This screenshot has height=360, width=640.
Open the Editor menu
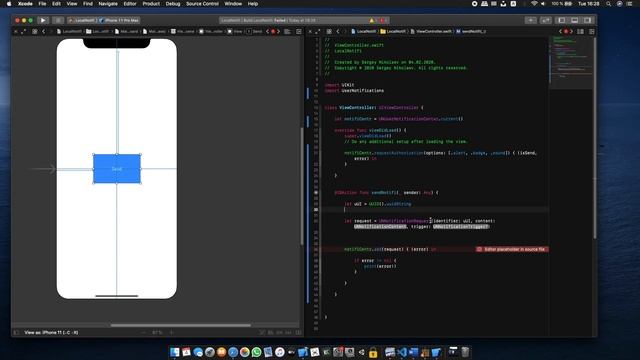(130, 4)
